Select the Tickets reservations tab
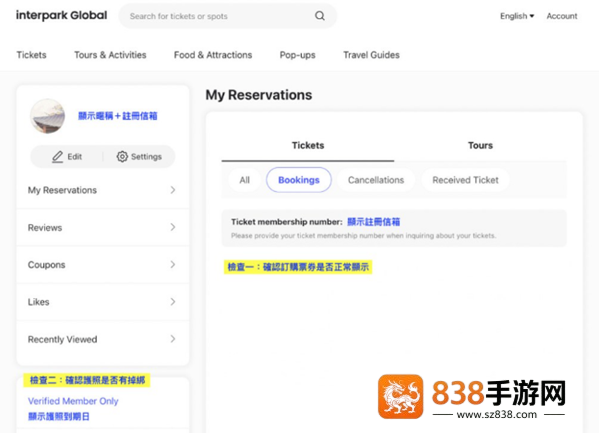 (x=308, y=145)
